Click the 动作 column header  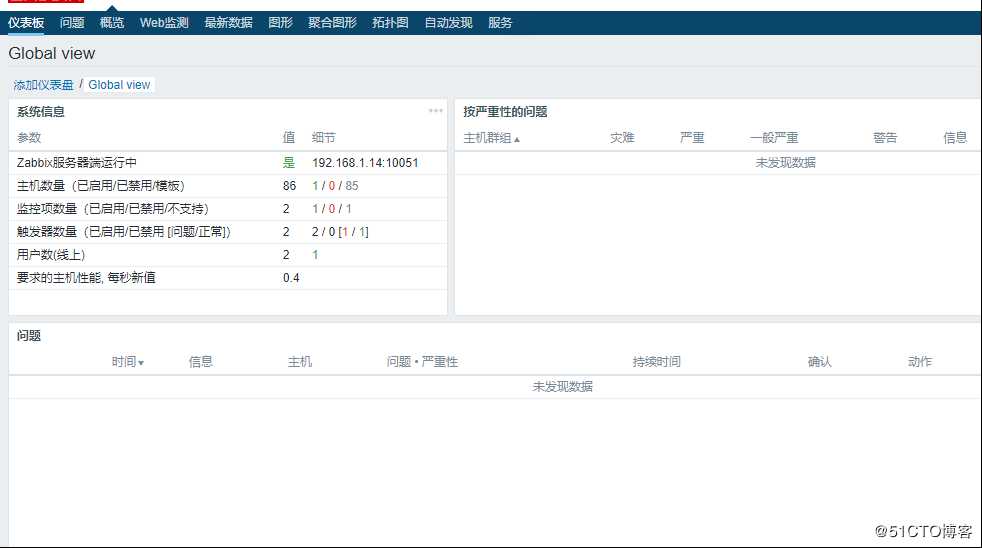point(920,362)
